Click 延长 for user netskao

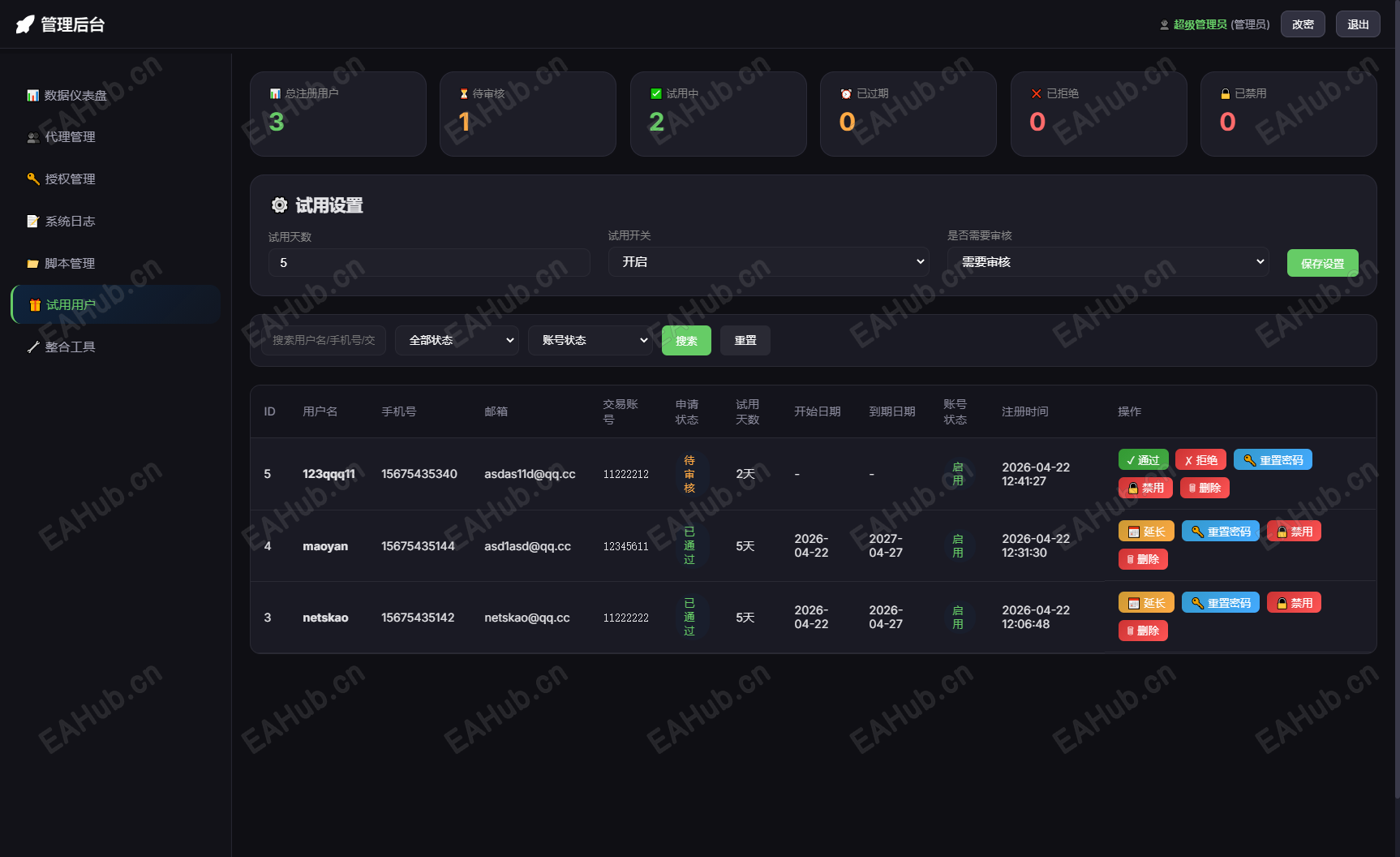pyautogui.click(x=1146, y=603)
